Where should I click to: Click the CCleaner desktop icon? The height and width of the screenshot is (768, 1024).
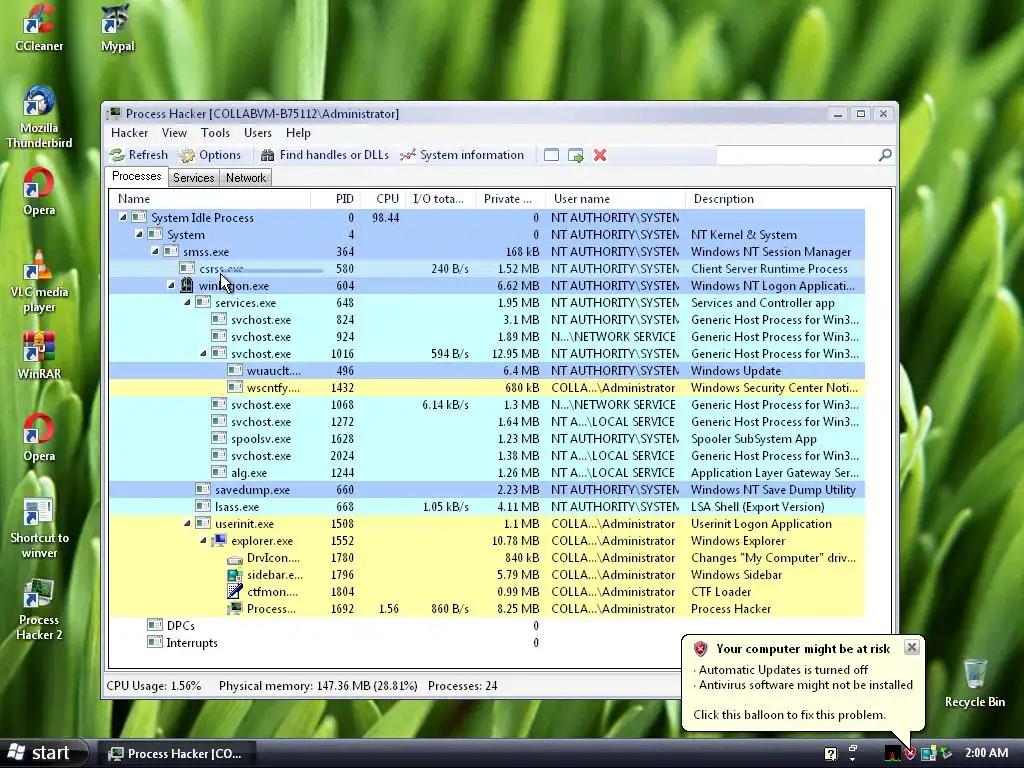39,28
